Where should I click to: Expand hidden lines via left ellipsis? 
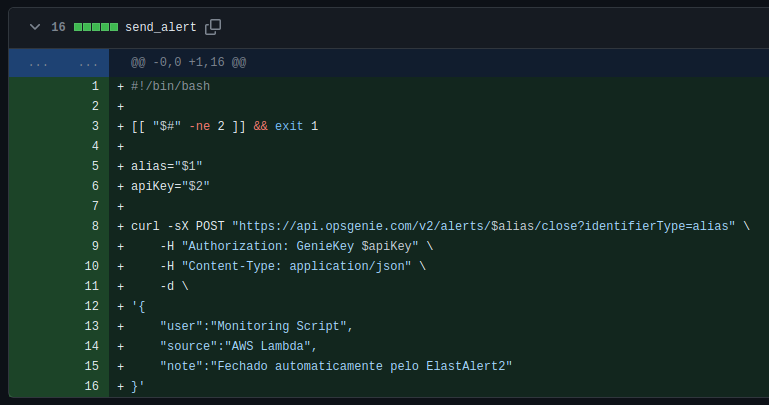(x=38, y=63)
